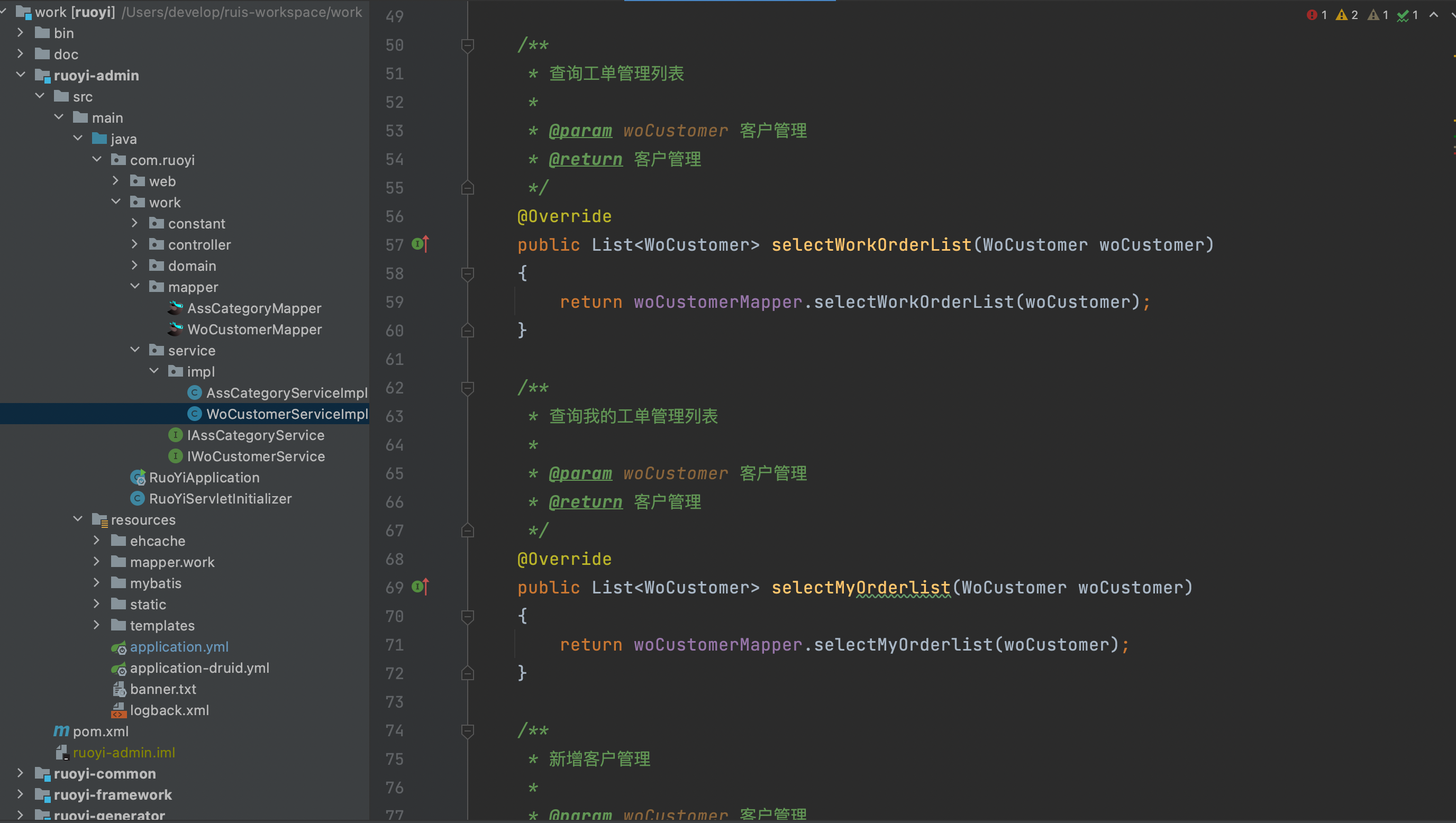Toggle the fold marker at line 55
The height and width of the screenshot is (823, 1456).
[x=468, y=188]
